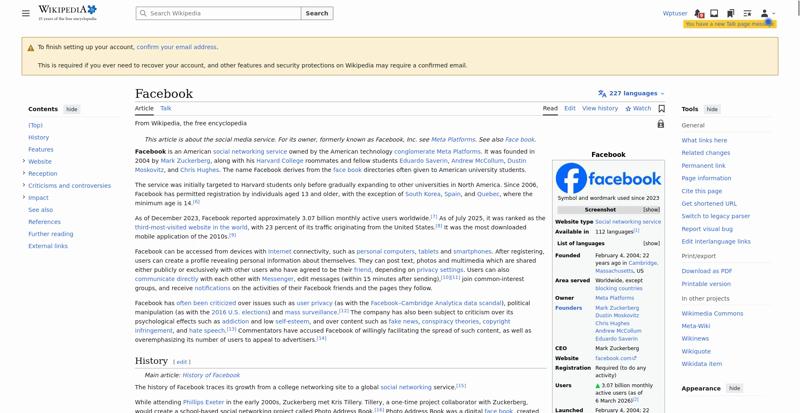This screenshot has height=413, width=800.
Task: Open Page information tool
Action: coord(706,178)
